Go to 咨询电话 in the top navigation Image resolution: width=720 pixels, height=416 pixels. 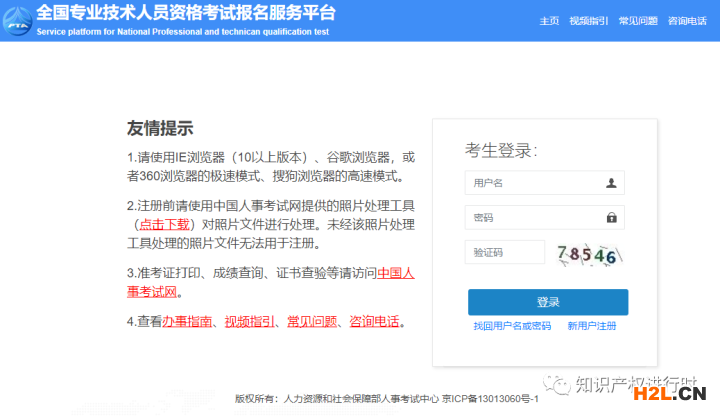tap(686, 21)
